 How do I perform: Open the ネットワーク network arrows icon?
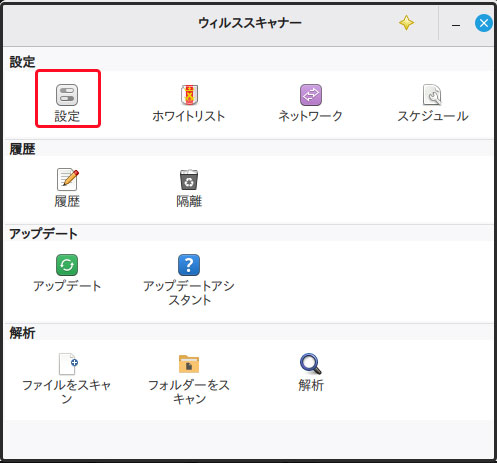pos(311,95)
